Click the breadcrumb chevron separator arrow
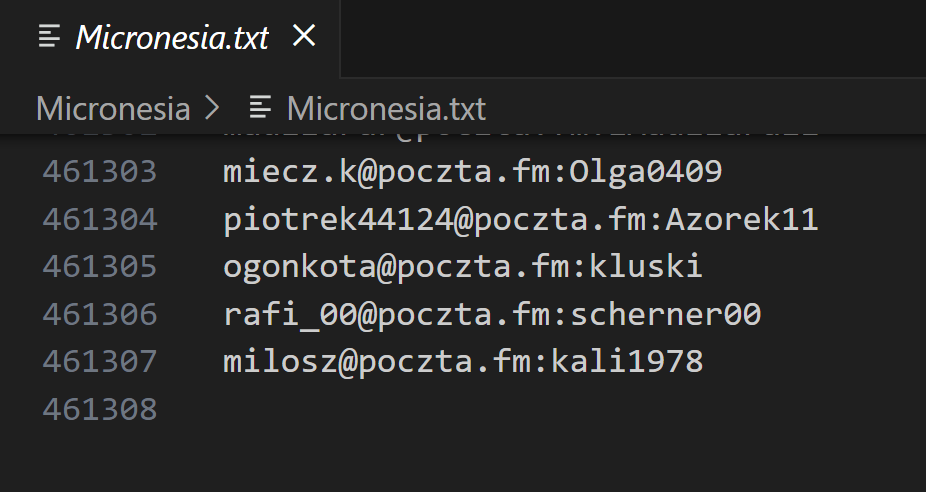The height and width of the screenshot is (492, 926). pos(213,107)
